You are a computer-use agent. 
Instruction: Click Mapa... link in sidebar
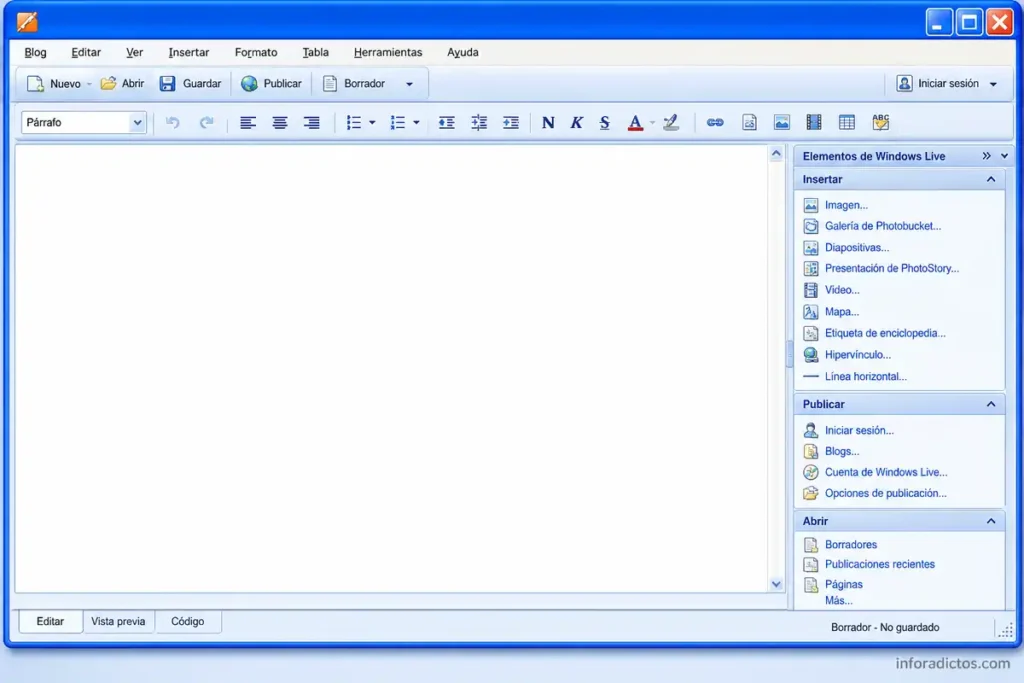842,311
